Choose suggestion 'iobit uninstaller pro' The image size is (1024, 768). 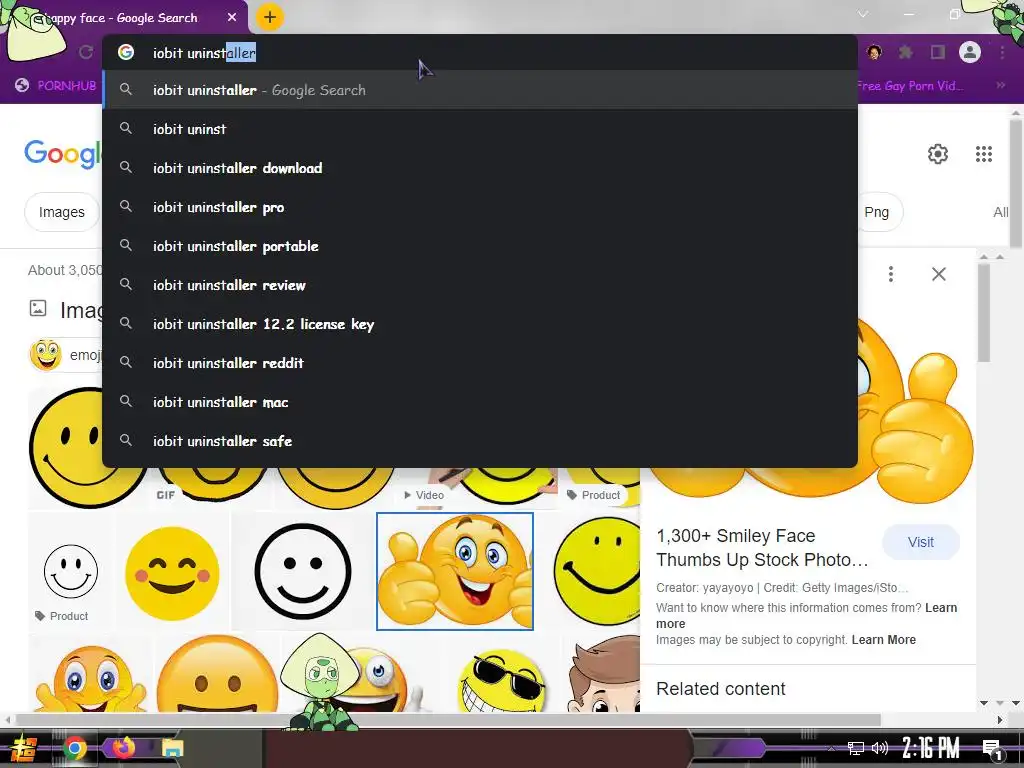(480, 207)
